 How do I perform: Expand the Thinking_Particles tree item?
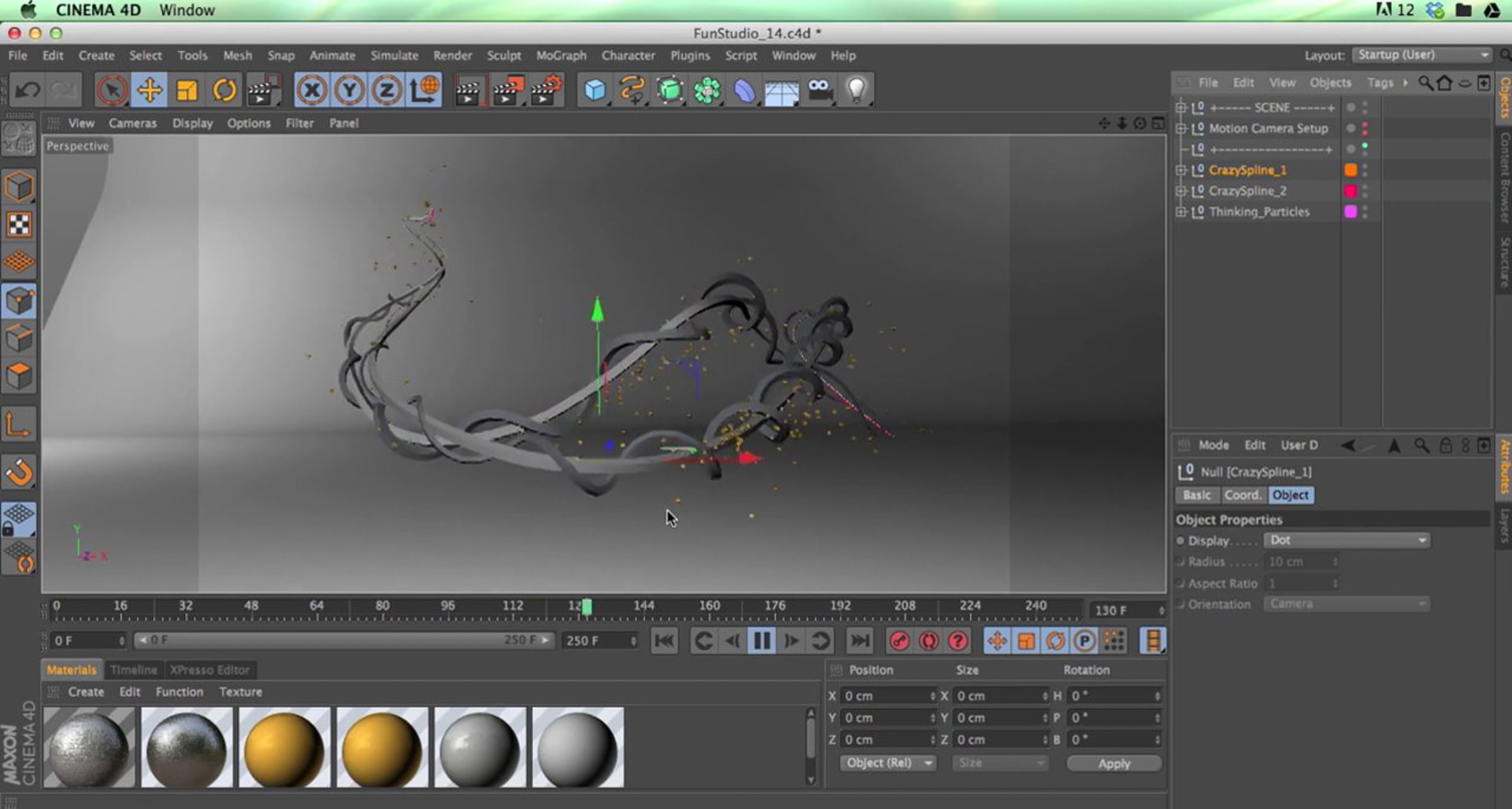[x=1181, y=212]
